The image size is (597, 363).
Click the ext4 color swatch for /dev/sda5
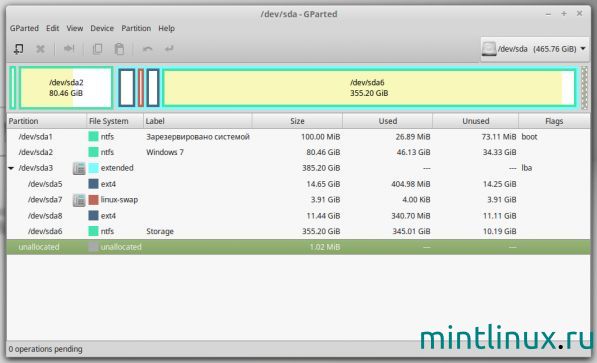tap(93, 184)
